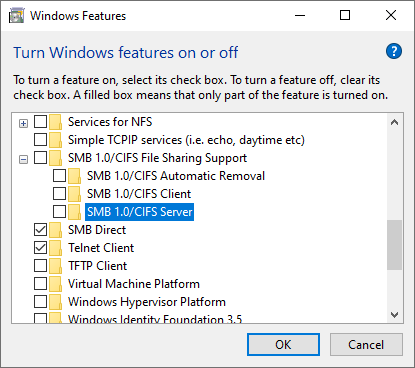Click the folder icon beside Virtual Machine Platform

[x=55, y=284]
